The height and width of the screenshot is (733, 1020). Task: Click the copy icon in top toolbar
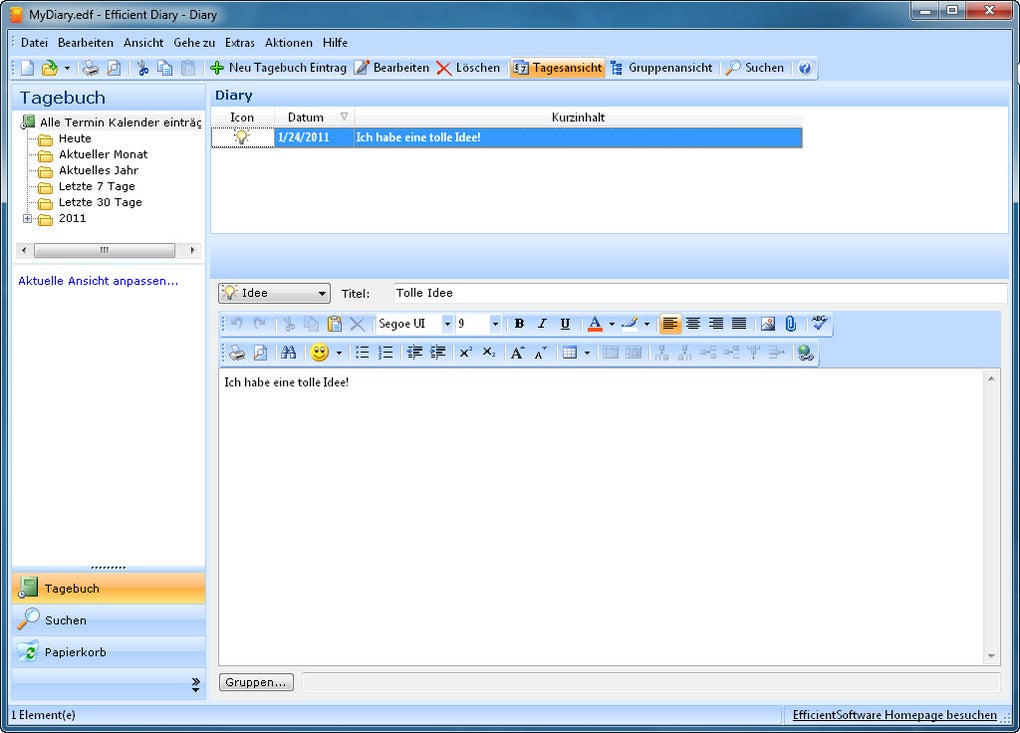tap(165, 68)
